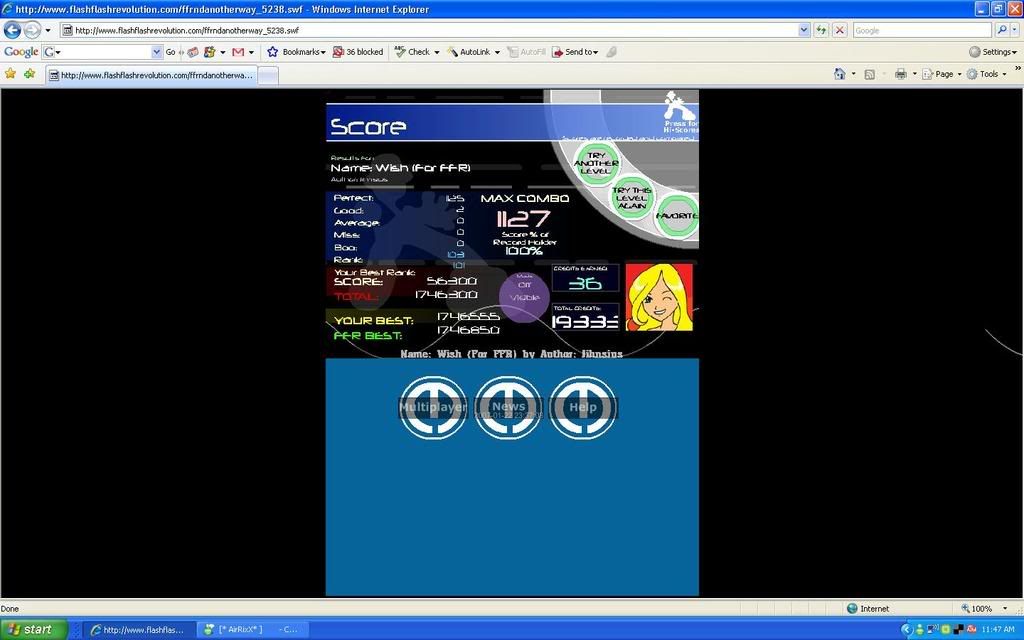This screenshot has width=1024, height=640.
Task: Click the blonde girl avatar thumbnail
Action: click(x=659, y=297)
